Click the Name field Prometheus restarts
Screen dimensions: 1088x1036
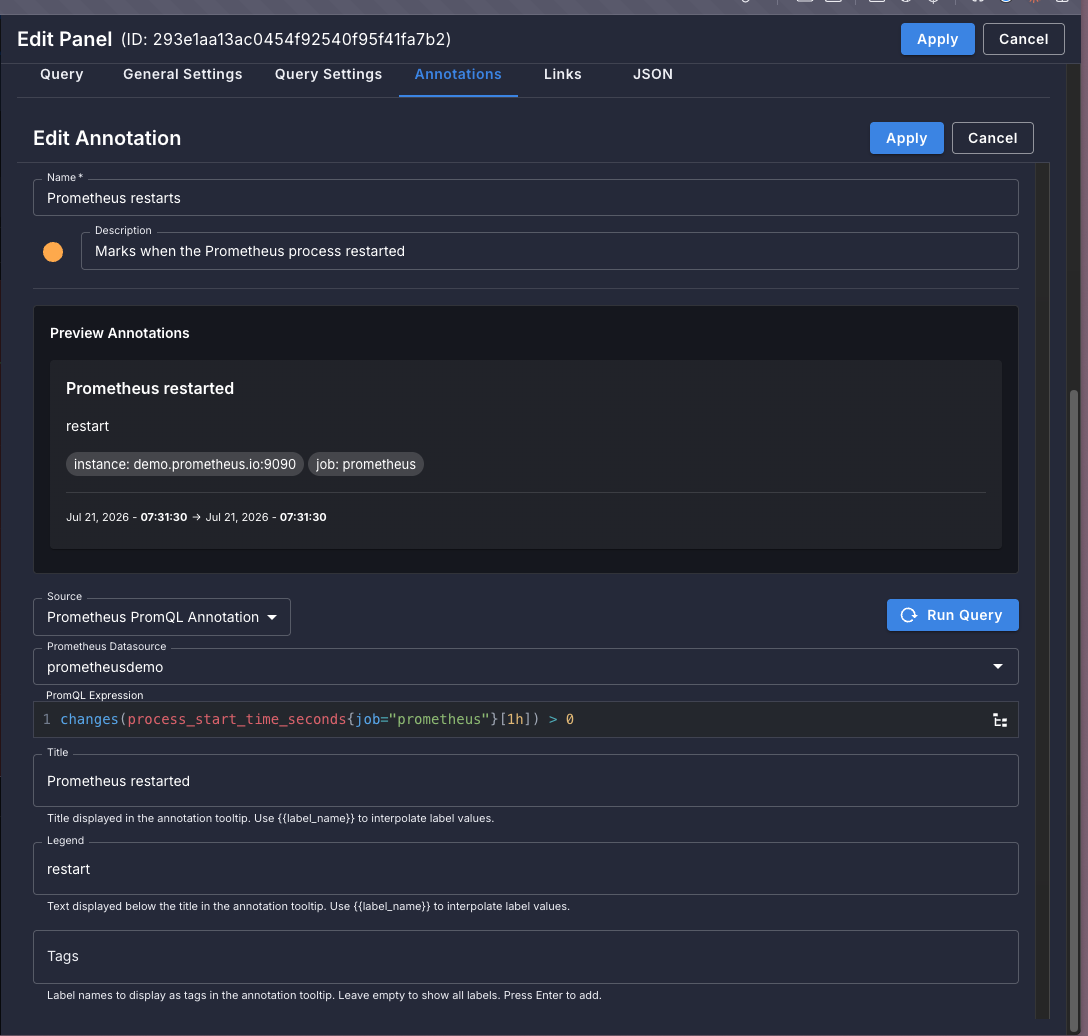coord(525,198)
